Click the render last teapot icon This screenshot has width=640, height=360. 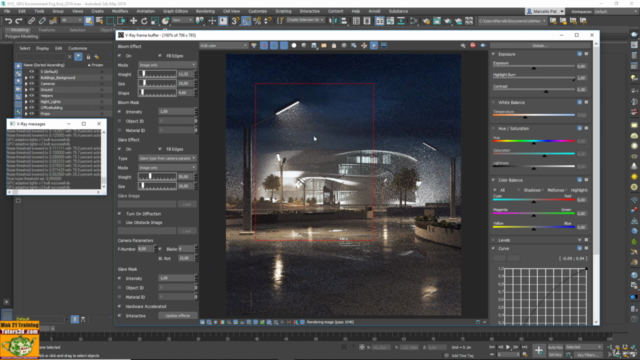[483, 45]
